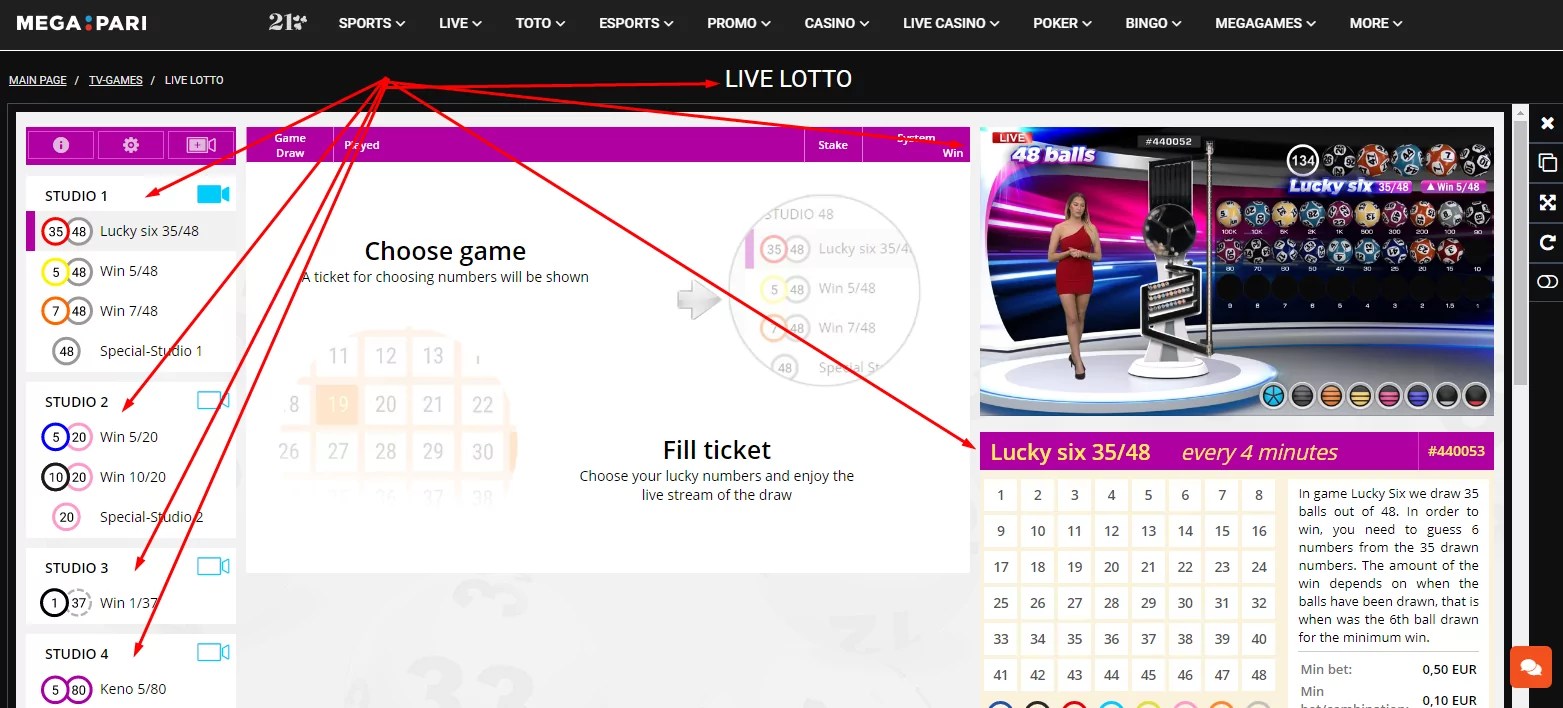Go to TV-Games breadcrumb
This screenshot has width=1563, height=708.
(116, 80)
